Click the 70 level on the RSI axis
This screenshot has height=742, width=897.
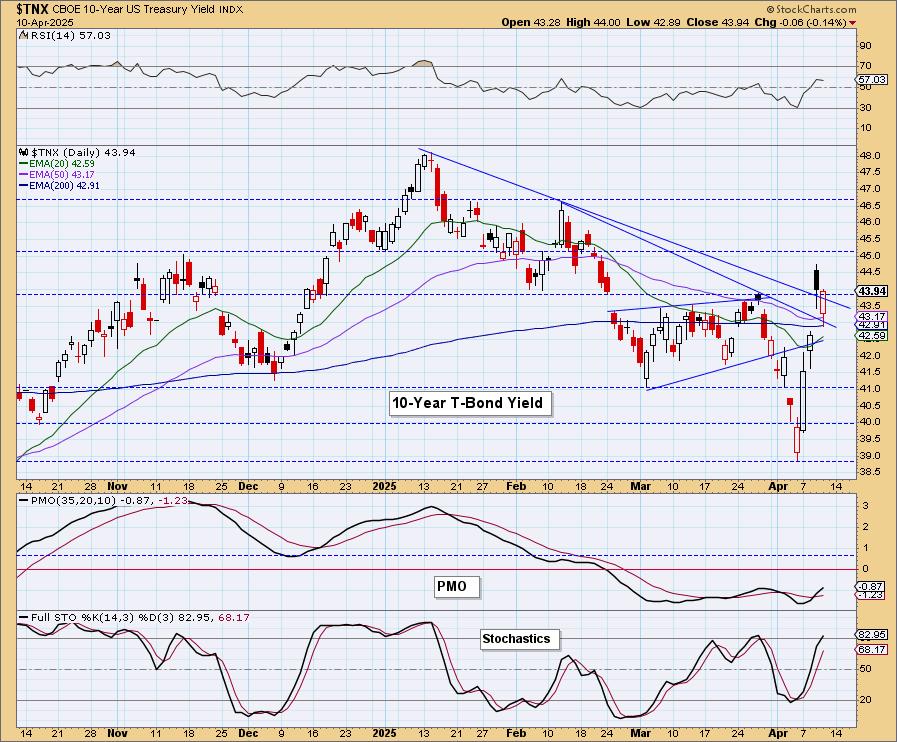click(x=866, y=66)
